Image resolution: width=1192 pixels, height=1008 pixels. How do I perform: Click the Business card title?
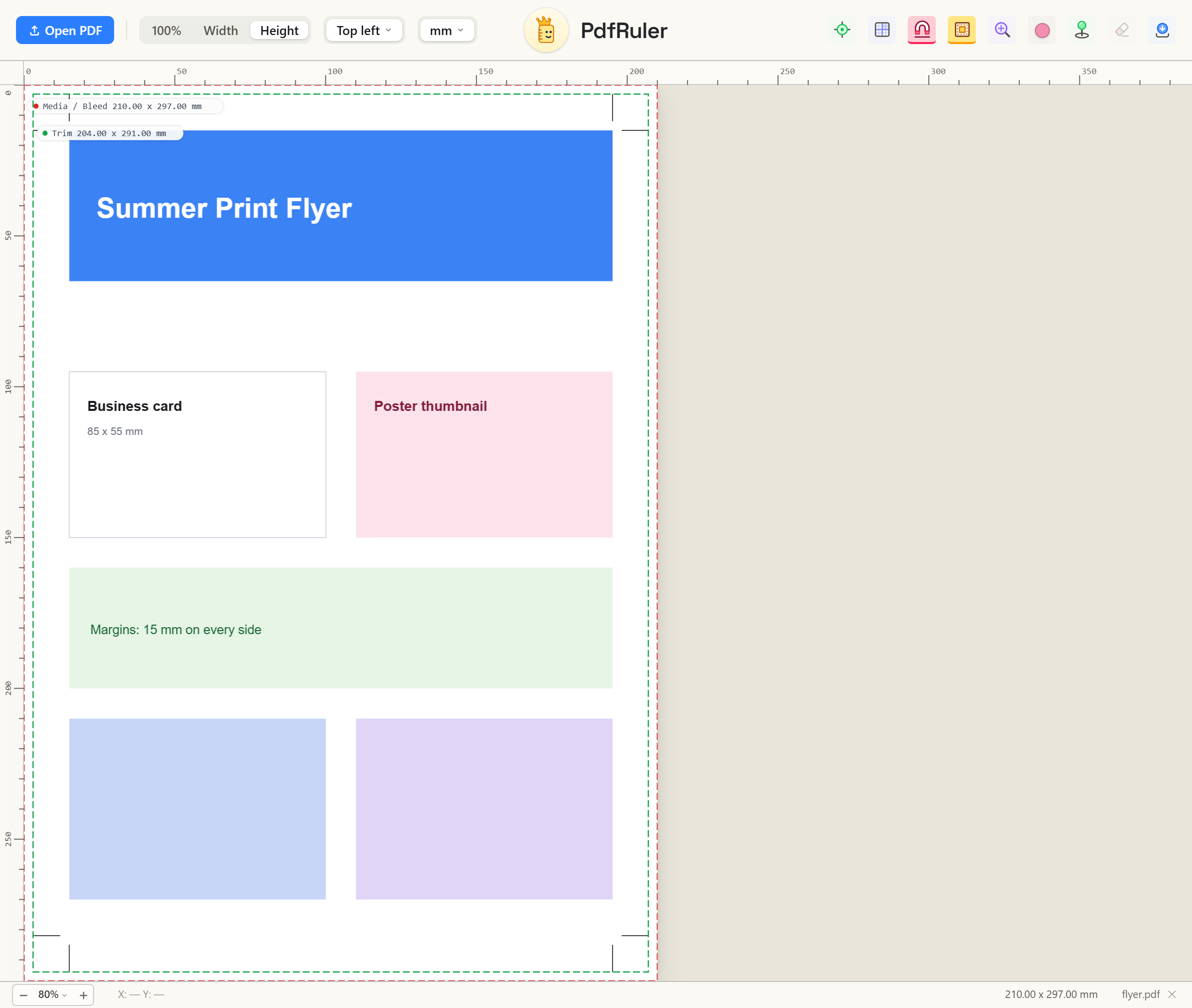pos(134,406)
